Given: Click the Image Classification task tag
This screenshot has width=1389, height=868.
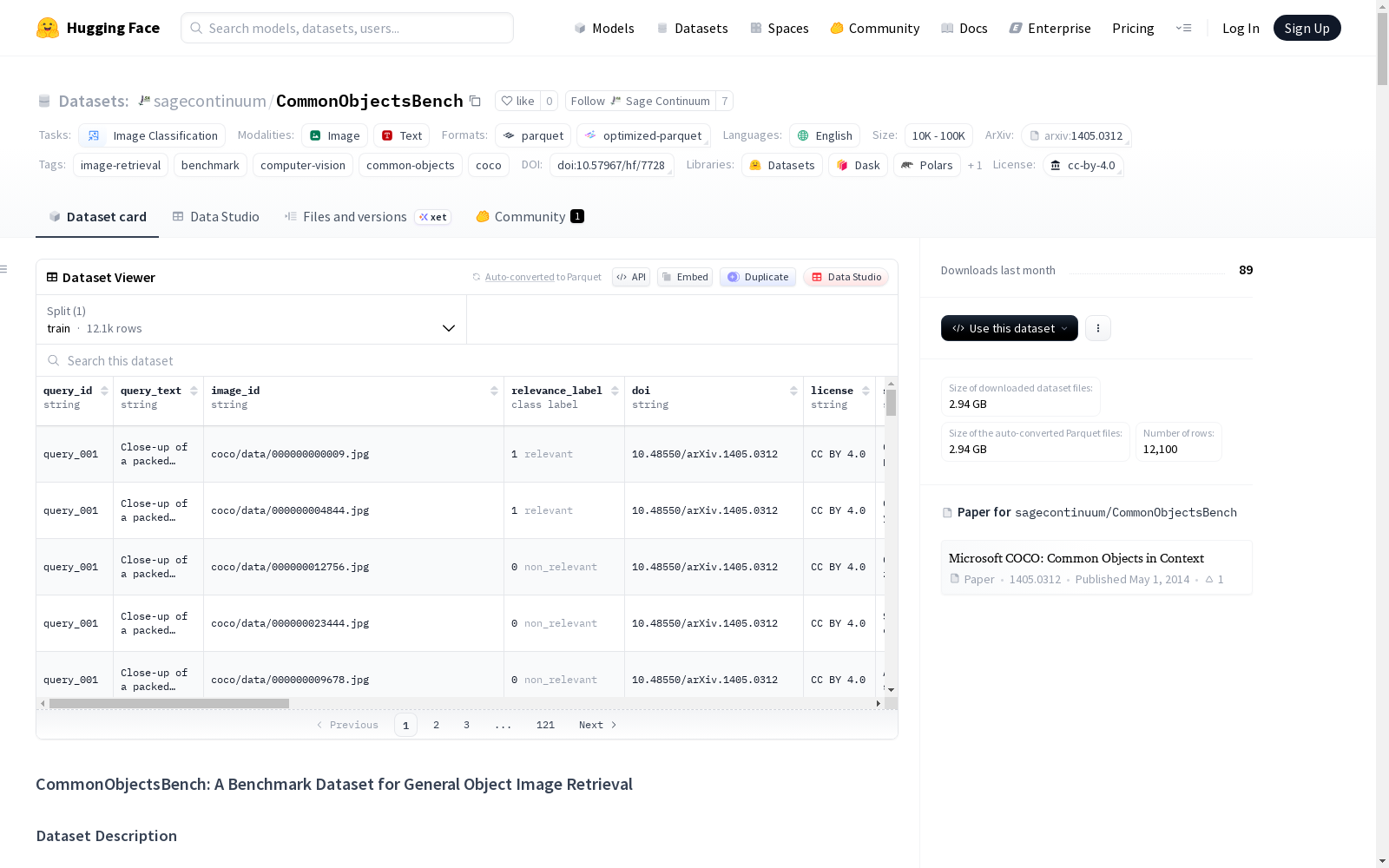Looking at the screenshot, I should [152, 135].
